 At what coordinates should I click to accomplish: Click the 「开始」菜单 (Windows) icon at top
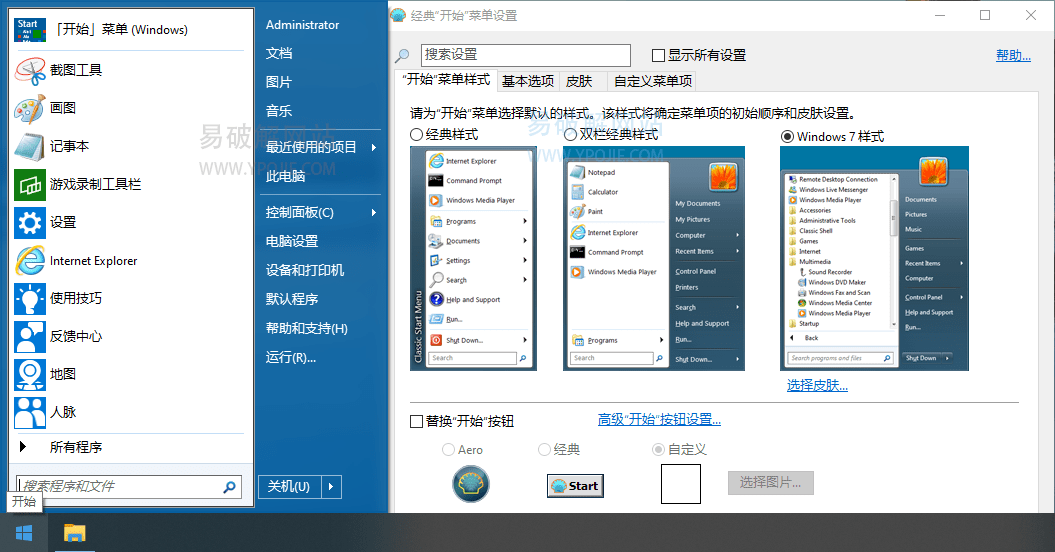coord(30,30)
